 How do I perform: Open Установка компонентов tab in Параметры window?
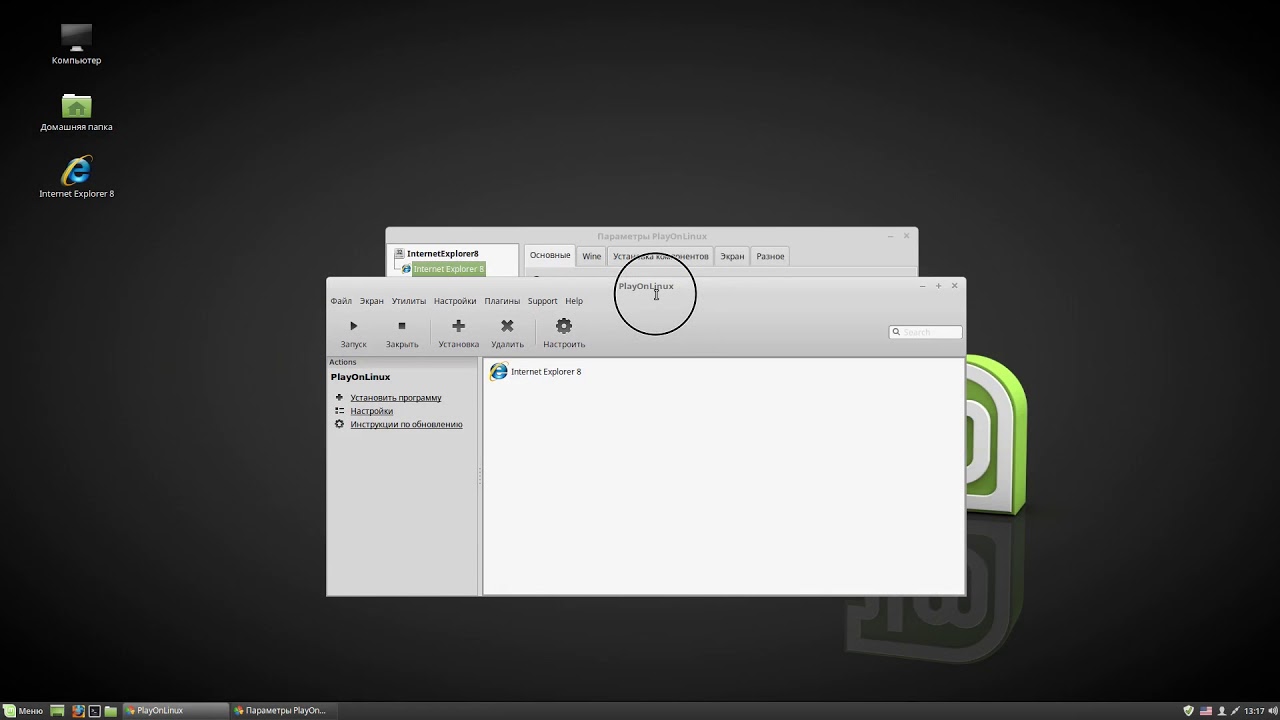(661, 257)
